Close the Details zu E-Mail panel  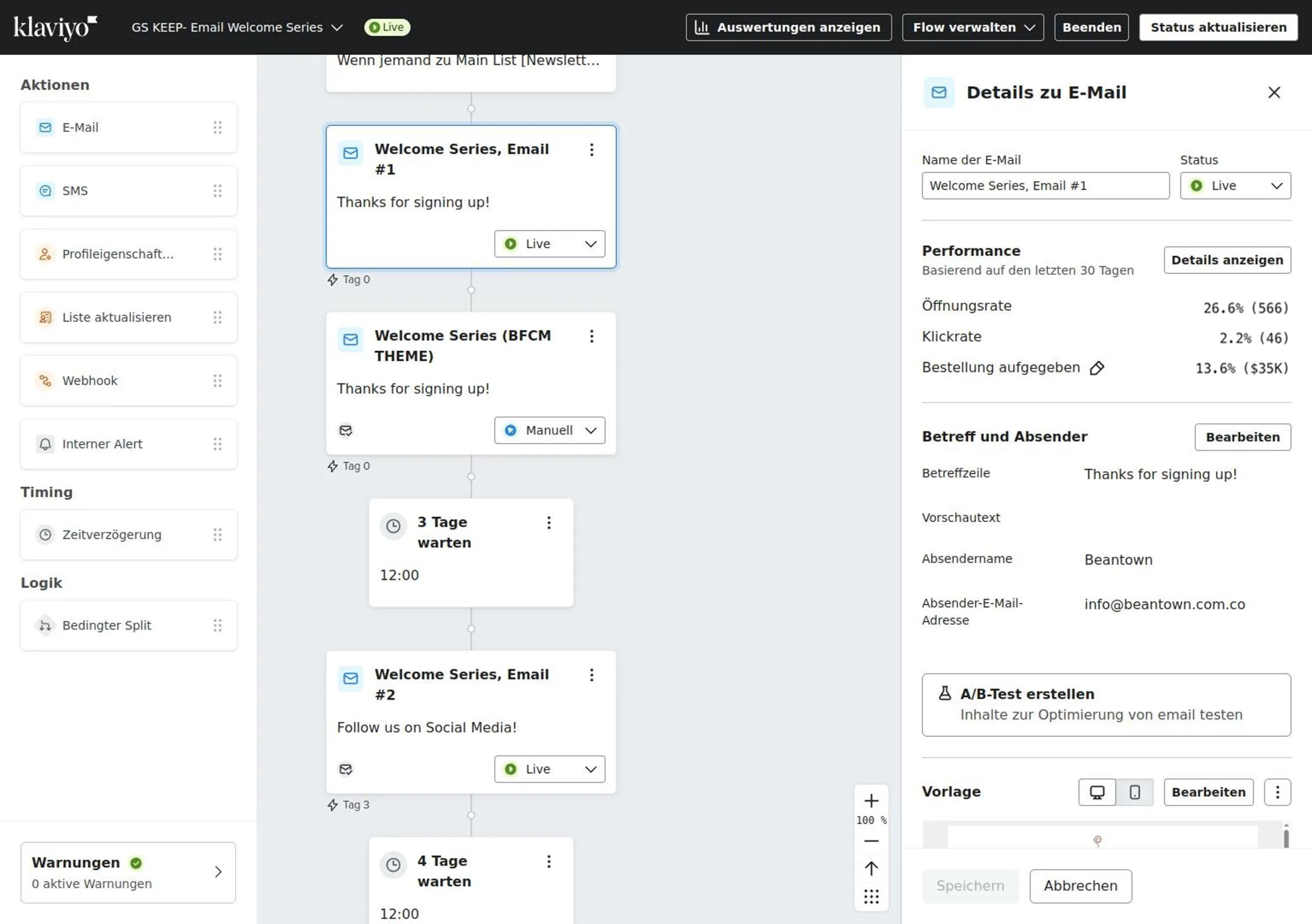1274,92
